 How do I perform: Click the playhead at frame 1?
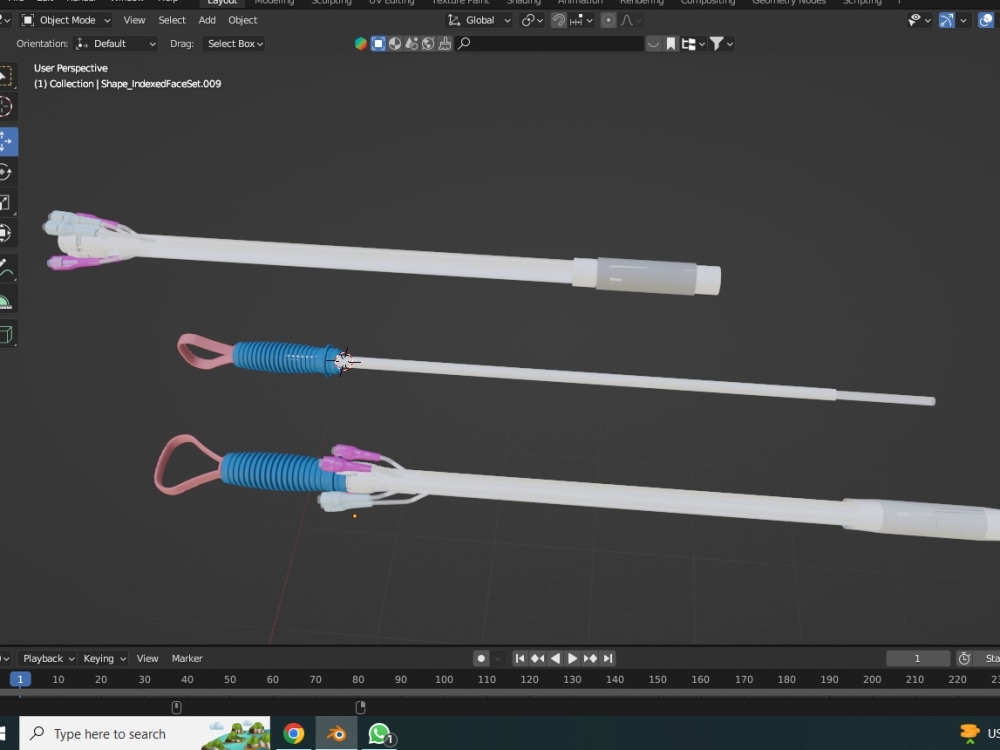point(20,679)
